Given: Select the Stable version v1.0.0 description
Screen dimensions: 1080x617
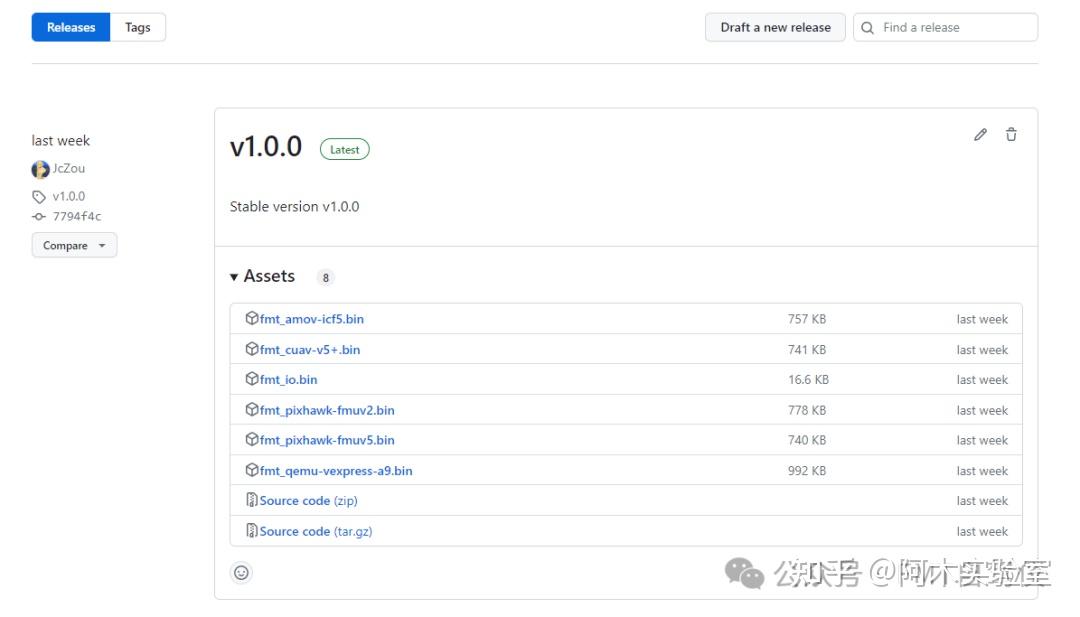Looking at the screenshot, I should click(x=295, y=207).
